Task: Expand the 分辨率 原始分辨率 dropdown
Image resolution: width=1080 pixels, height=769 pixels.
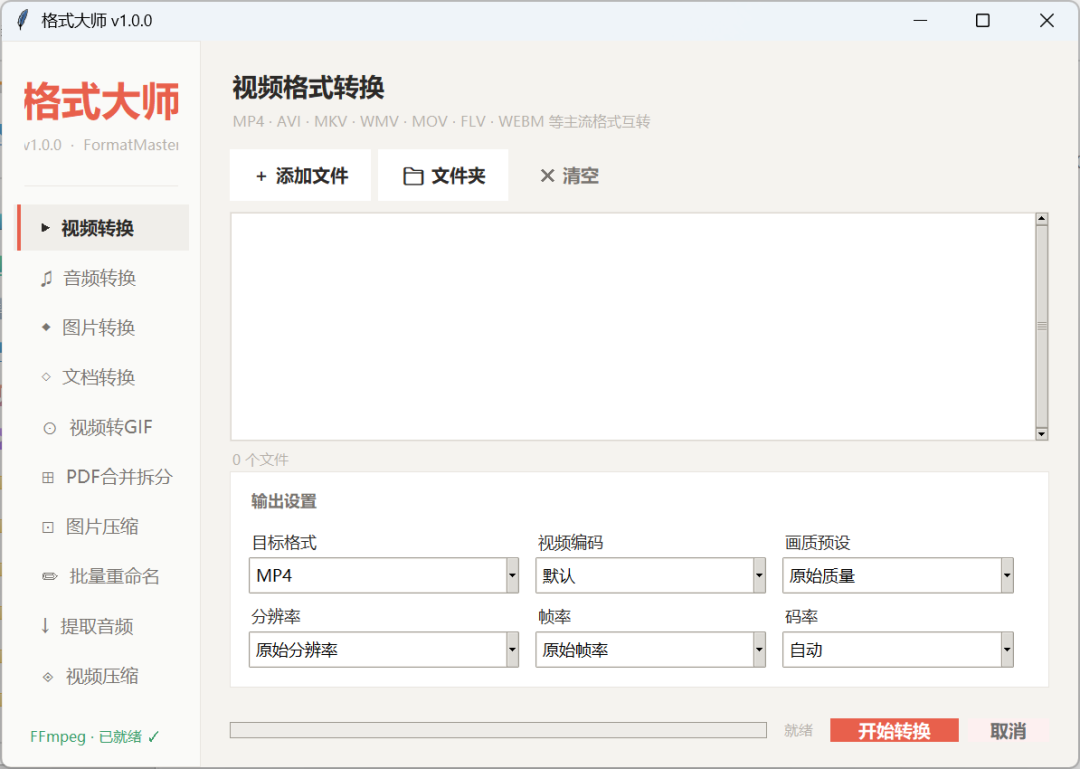Action: pyautogui.click(x=384, y=650)
